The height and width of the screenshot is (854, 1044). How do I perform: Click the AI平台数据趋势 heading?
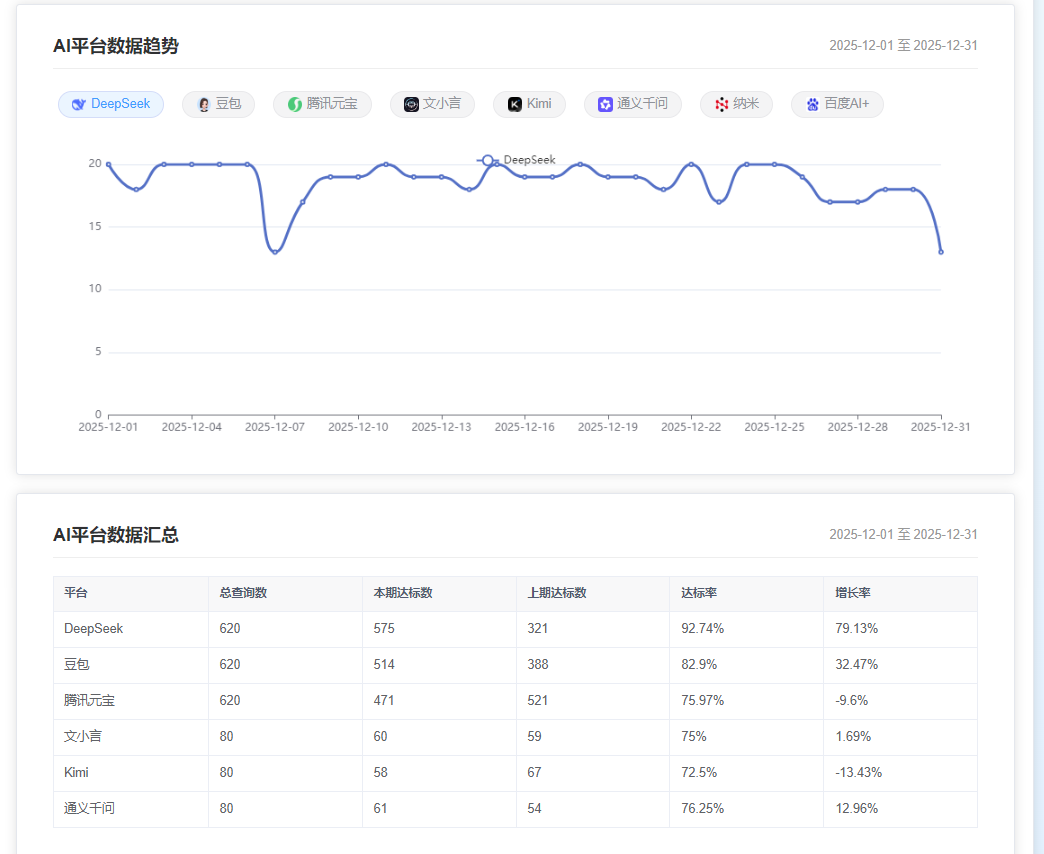[x=116, y=46]
